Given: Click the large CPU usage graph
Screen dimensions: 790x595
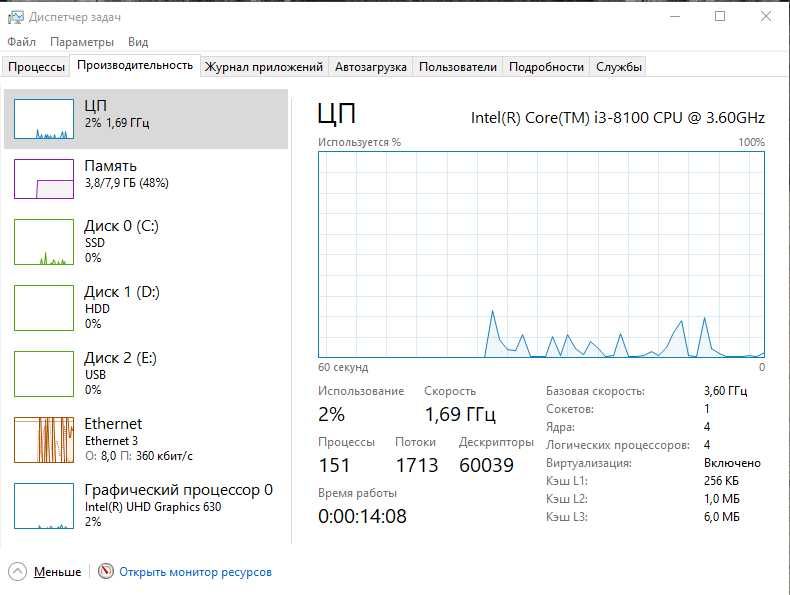Looking at the screenshot, I should pyautogui.click(x=541, y=254).
